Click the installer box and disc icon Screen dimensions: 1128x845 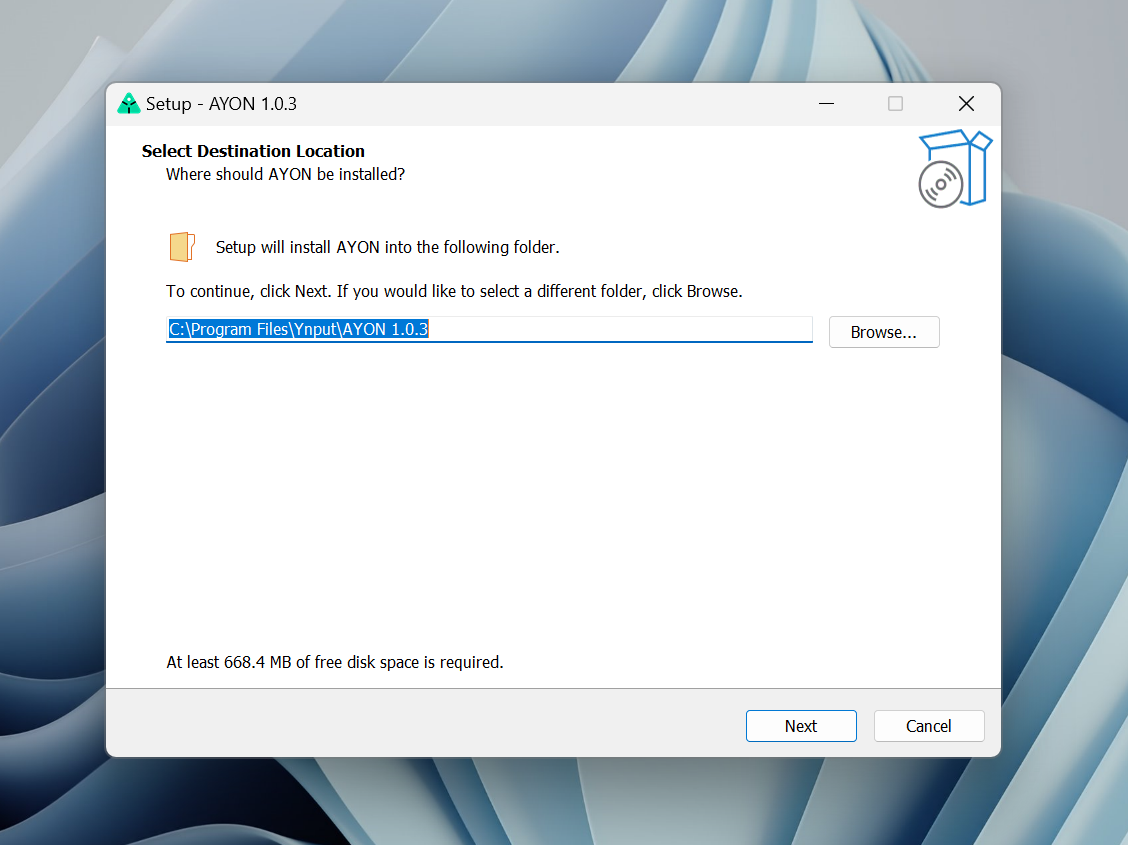953,168
